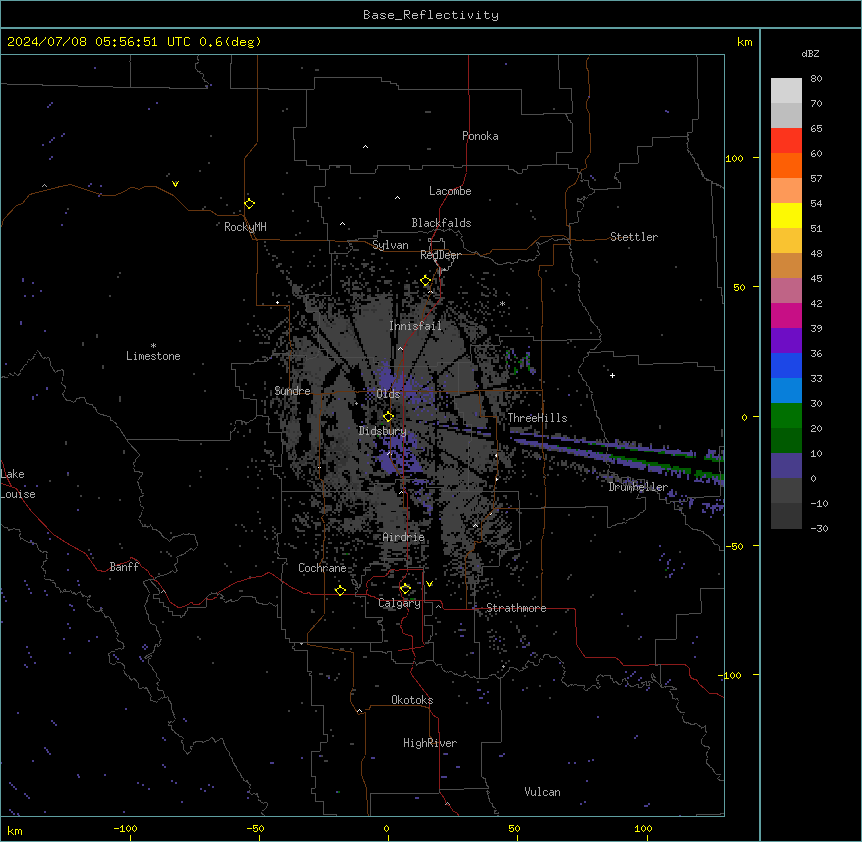Select the slate purple 10-0 dBZ swatch
Screen dimensions: 862x842
click(x=786, y=466)
